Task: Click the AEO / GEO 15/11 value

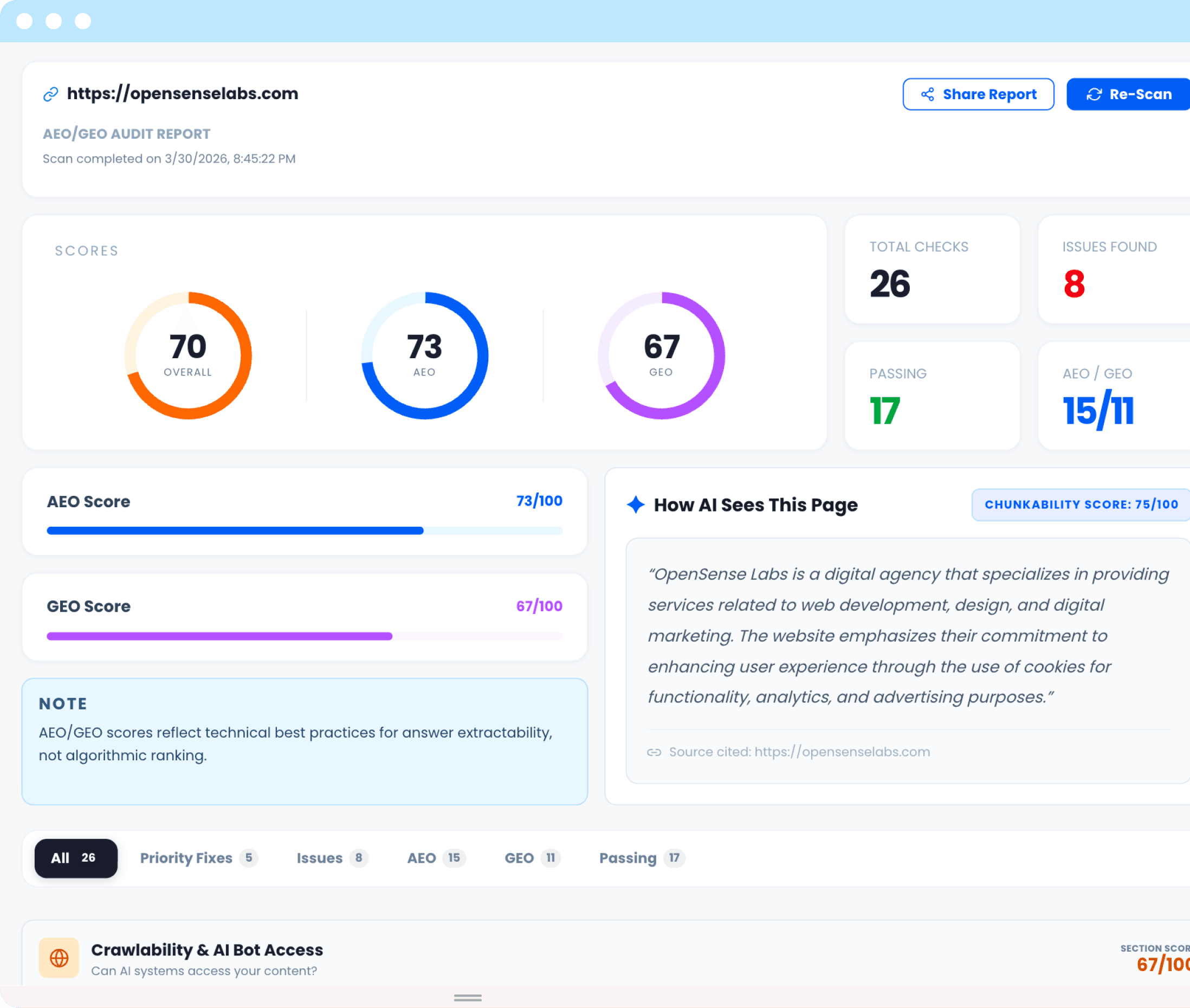Action: (x=1098, y=410)
